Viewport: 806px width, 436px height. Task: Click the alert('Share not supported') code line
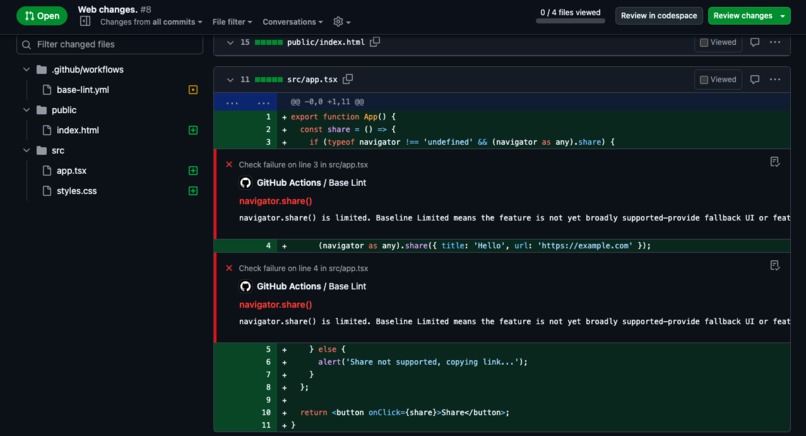point(423,362)
